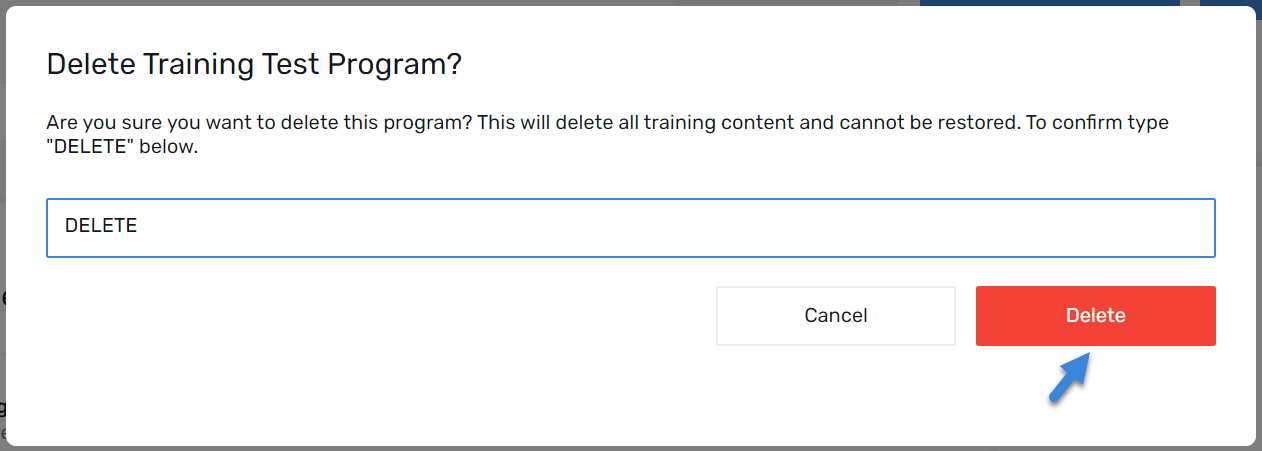
Task: Click the red Delete button
Action: click(1095, 316)
